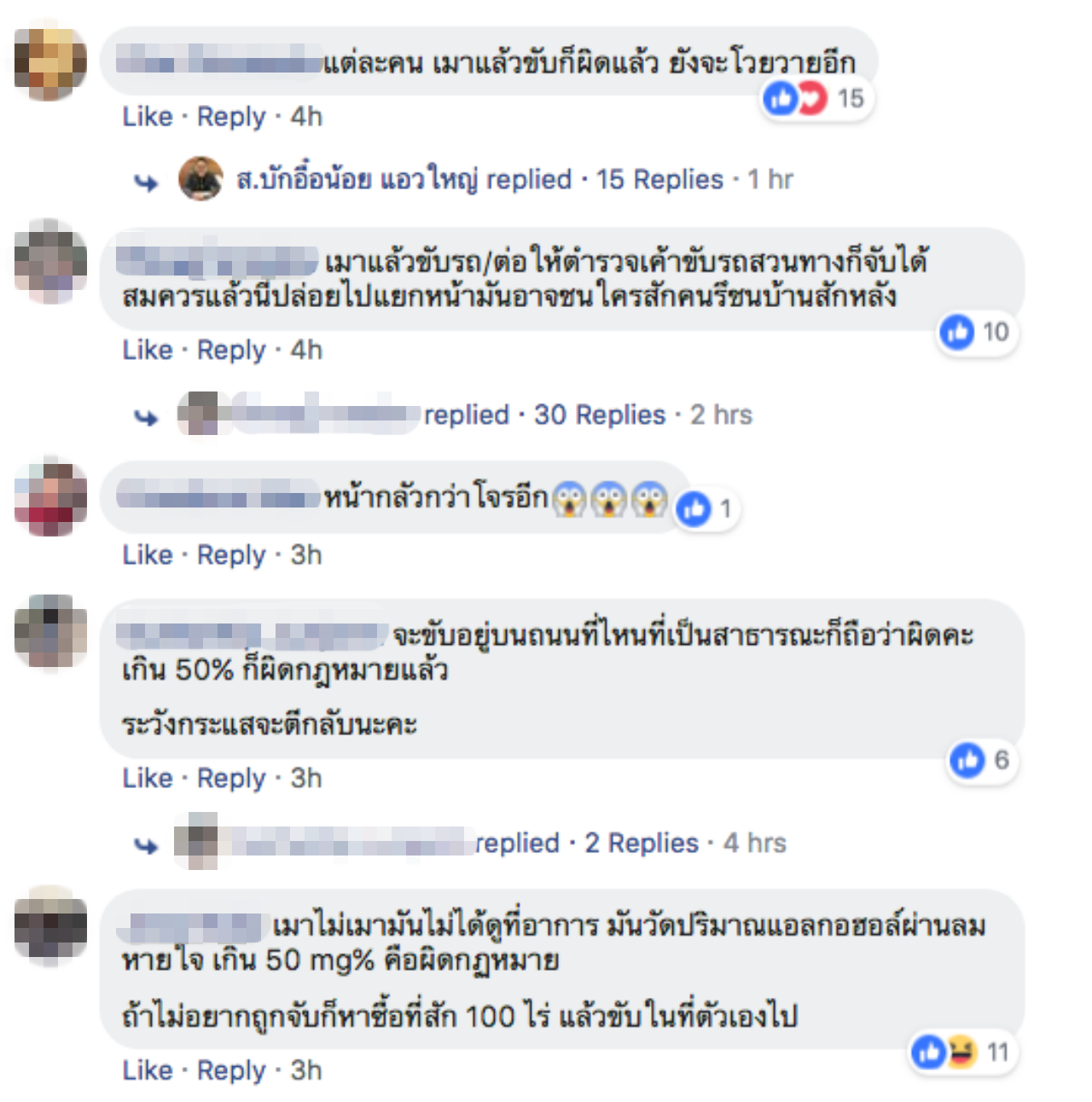Open the top commenter's profile picture
The height and width of the screenshot is (1102, 1092).
click(x=50, y=64)
